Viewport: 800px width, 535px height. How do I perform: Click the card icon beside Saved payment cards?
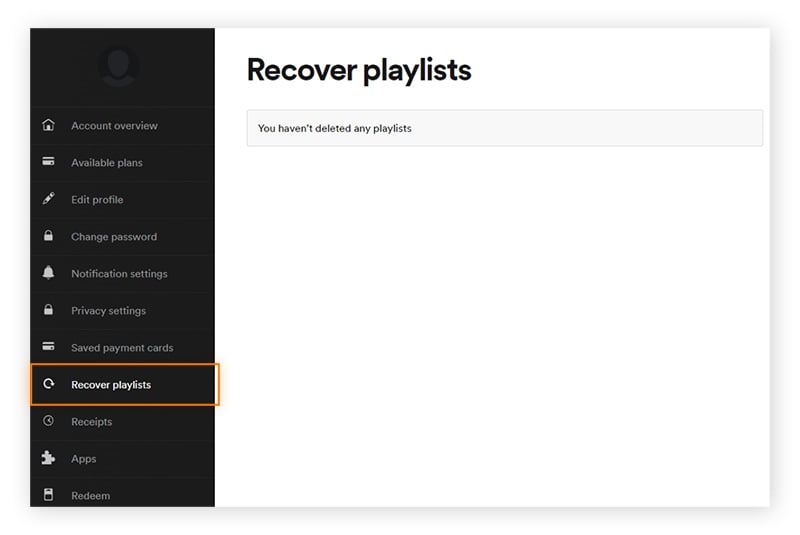(x=48, y=346)
